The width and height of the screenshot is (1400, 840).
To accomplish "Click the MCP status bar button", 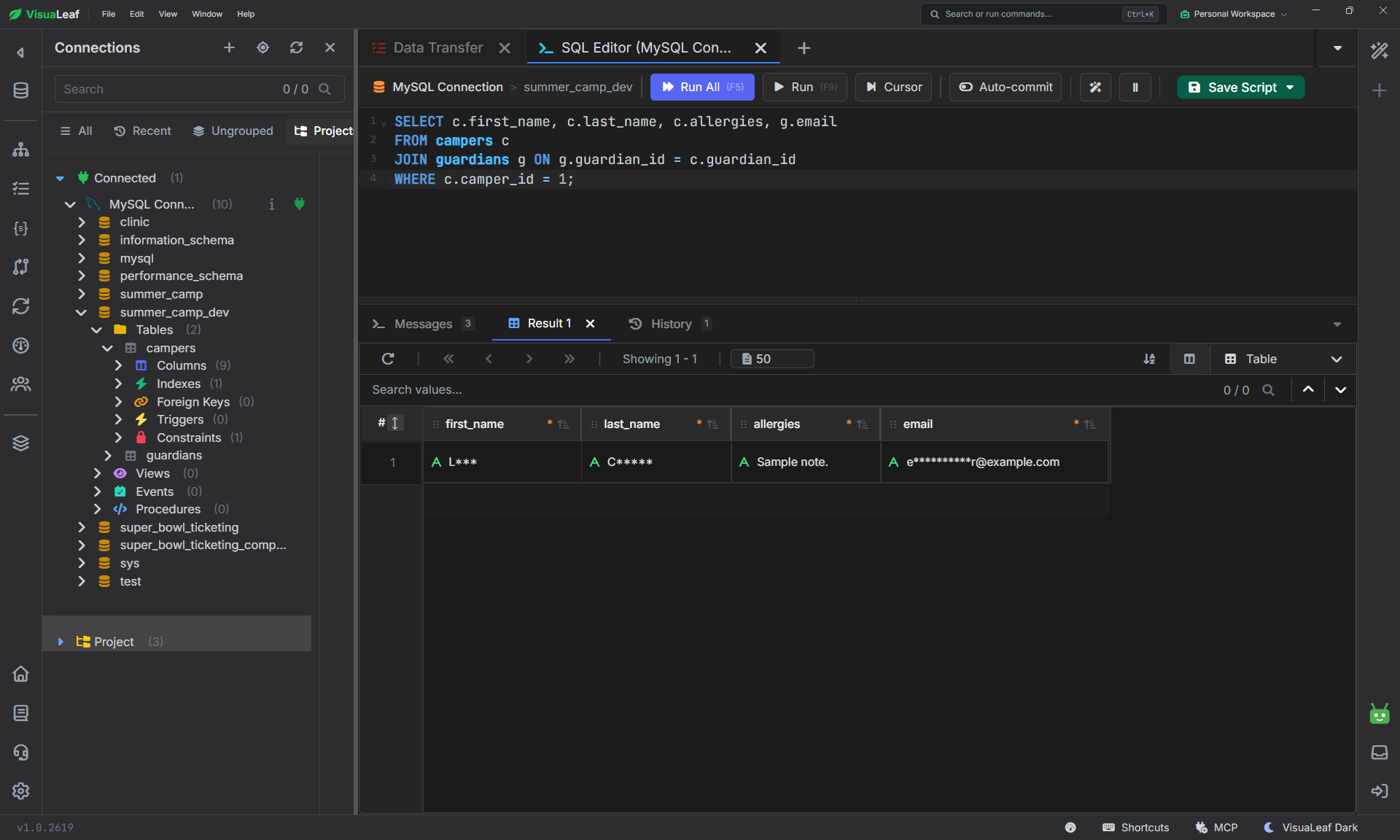I will [x=1217, y=828].
